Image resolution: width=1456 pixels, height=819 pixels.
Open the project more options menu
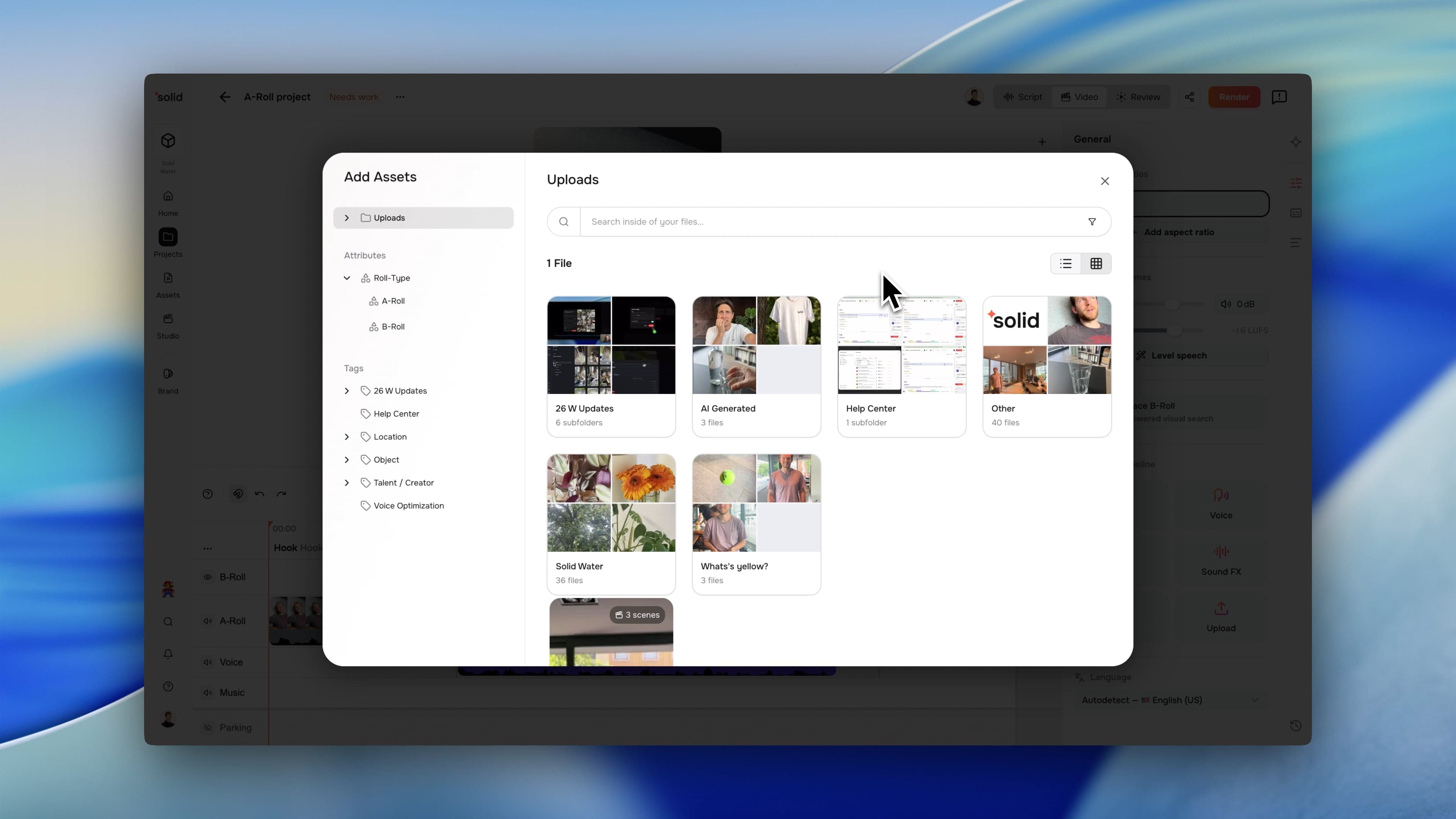click(400, 97)
